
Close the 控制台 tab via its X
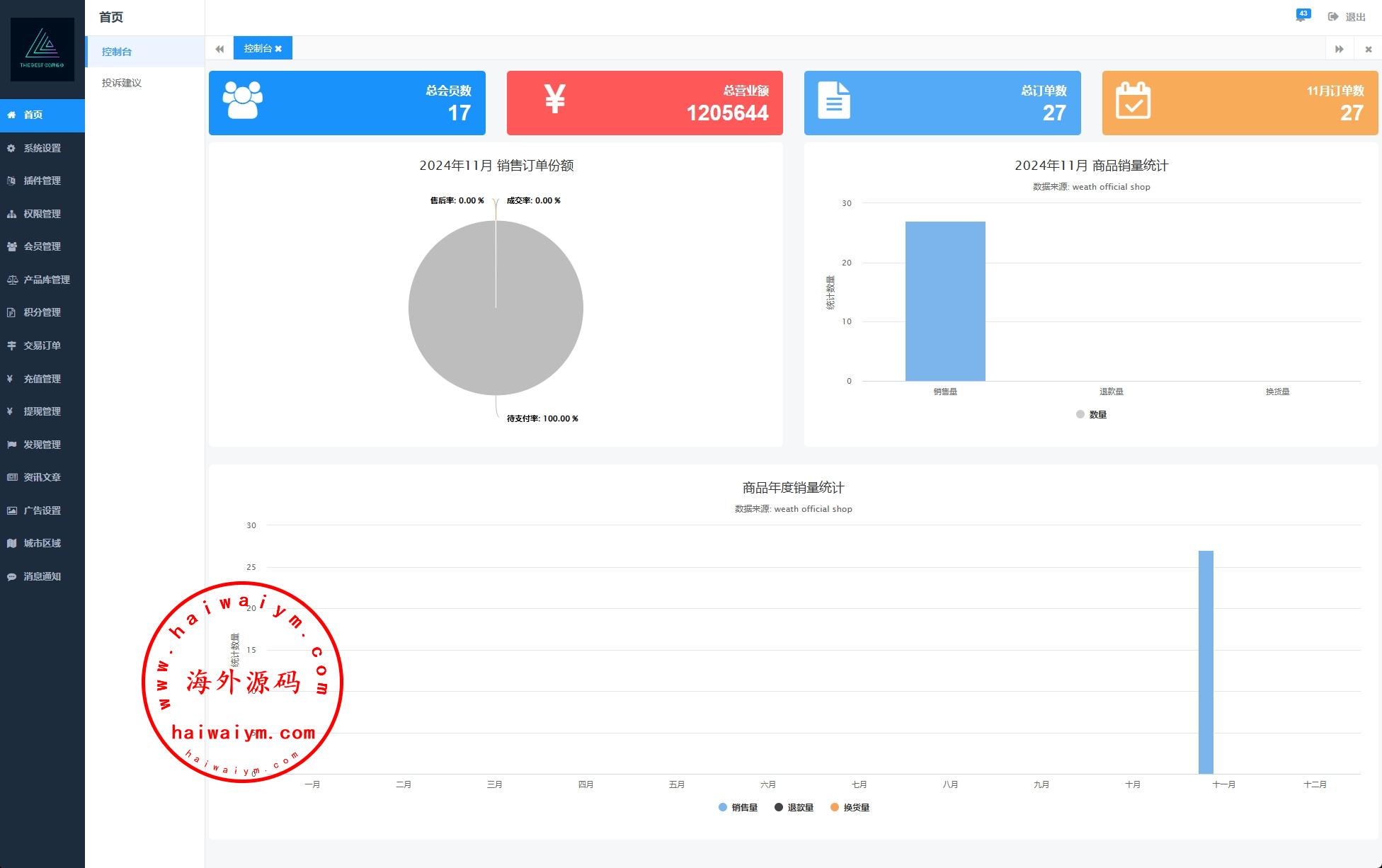(x=278, y=49)
